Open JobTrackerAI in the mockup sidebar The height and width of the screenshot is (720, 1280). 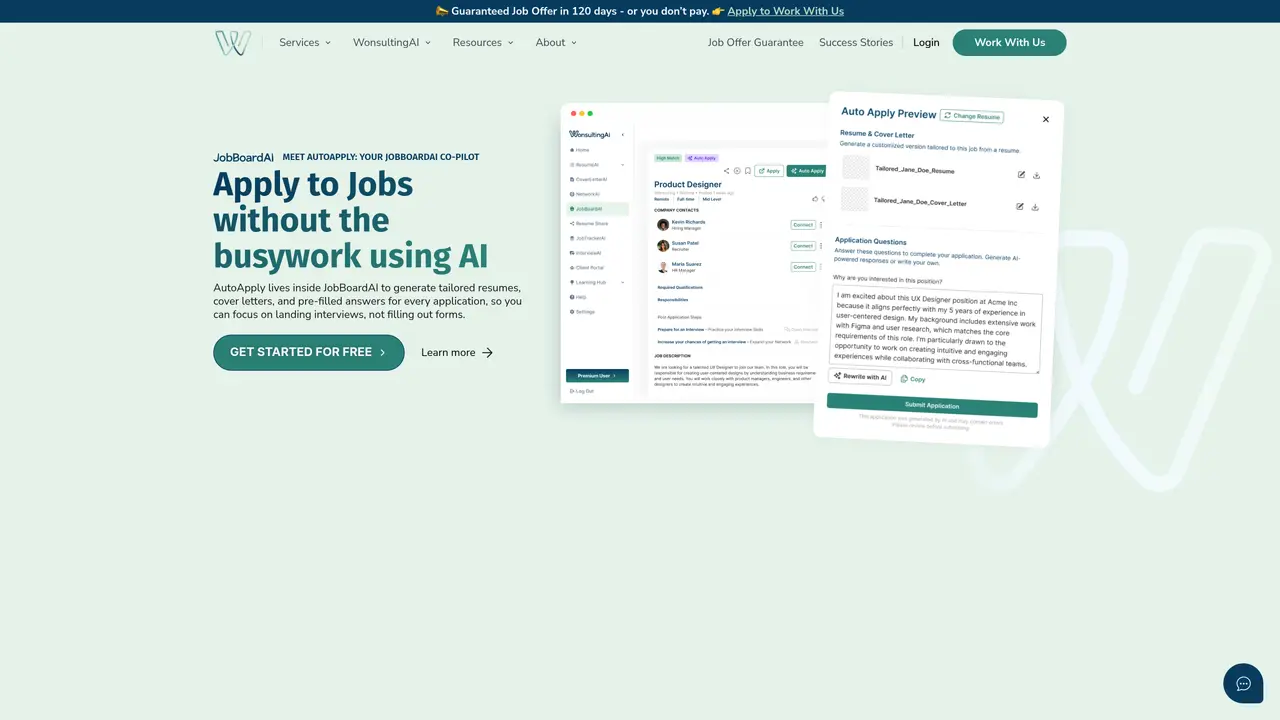pyautogui.click(x=587, y=238)
